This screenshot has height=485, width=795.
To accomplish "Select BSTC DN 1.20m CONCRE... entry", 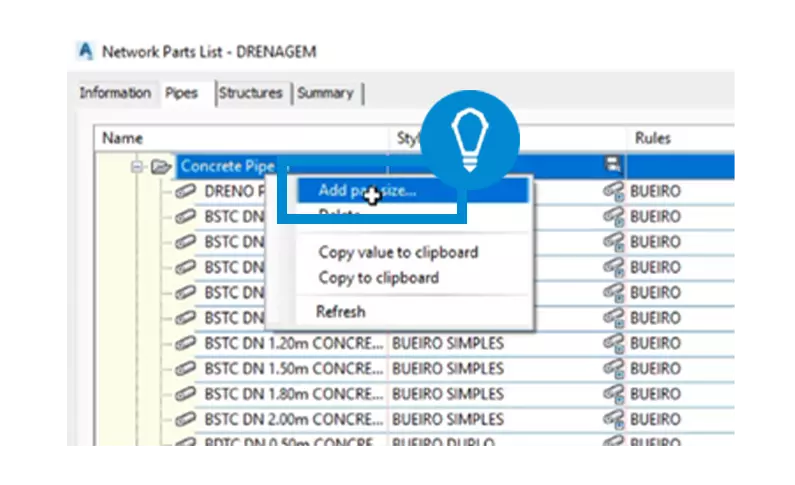I will click(294, 343).
